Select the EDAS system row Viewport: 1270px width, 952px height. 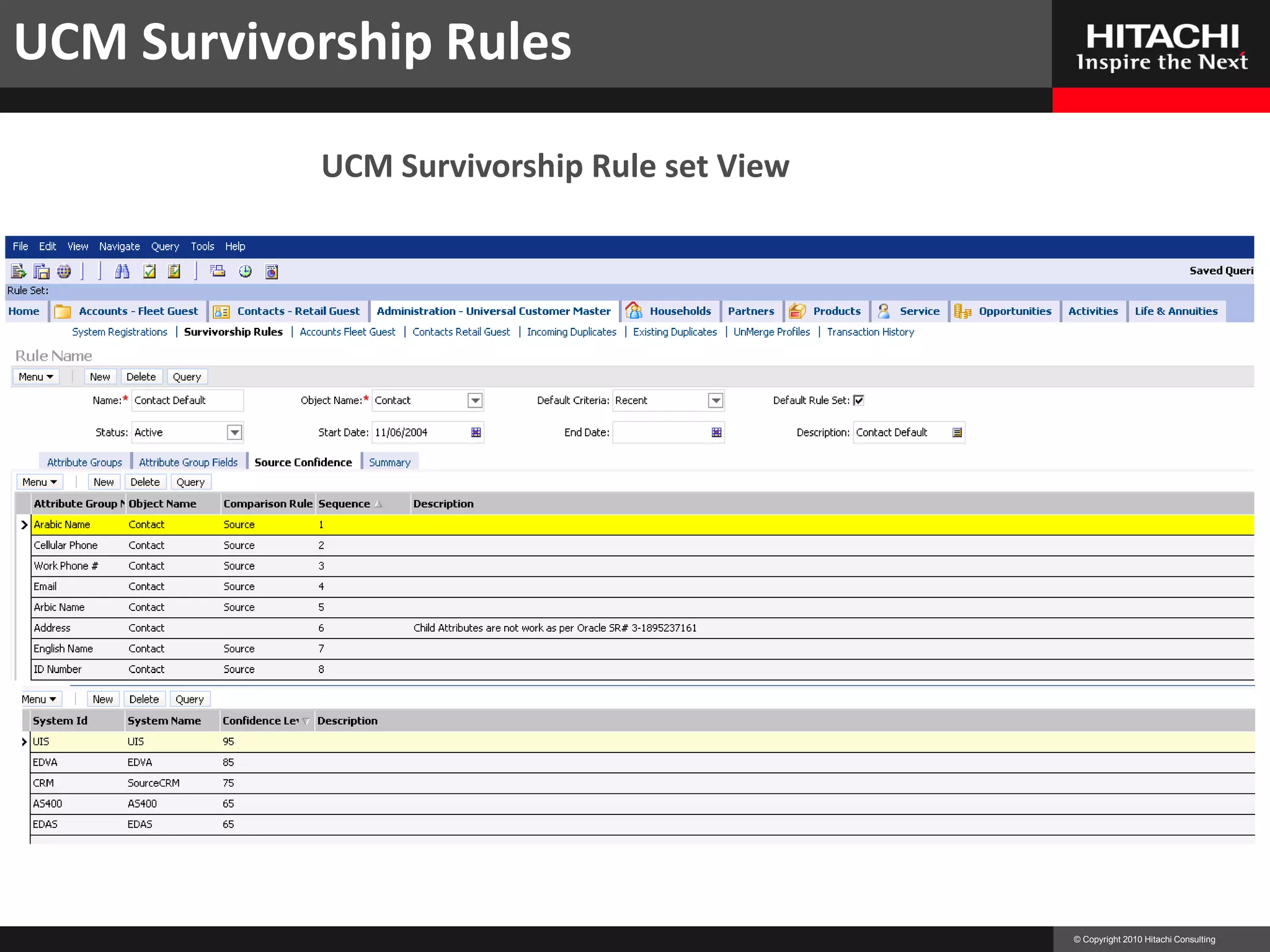point(643,824)
